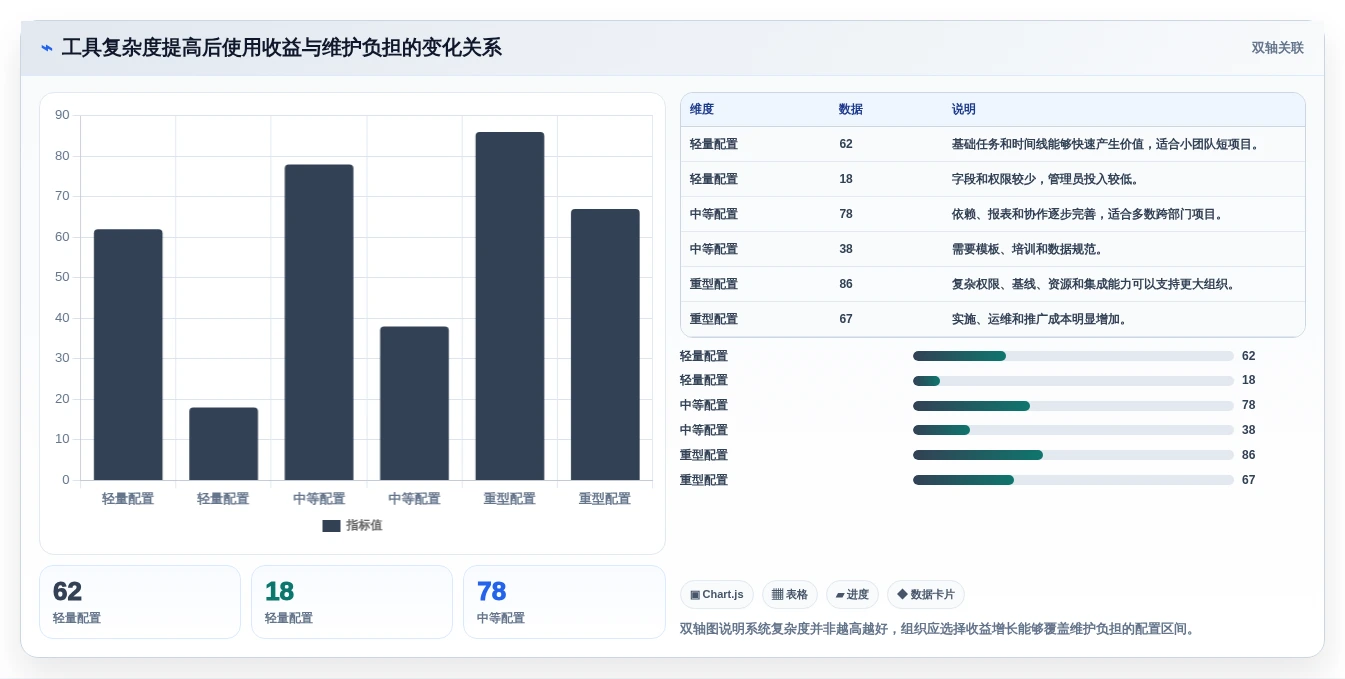Click description 需要模板、培训和数据规范
Image resolution: width=1345 pixels, height=679 pixels.
tap(1028, 249)
